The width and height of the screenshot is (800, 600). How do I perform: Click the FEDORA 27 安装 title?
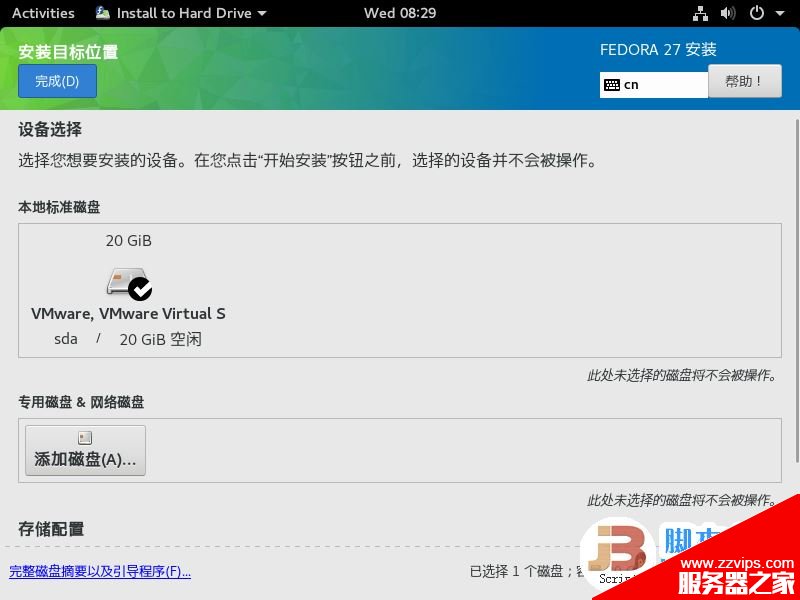[658, 49]
